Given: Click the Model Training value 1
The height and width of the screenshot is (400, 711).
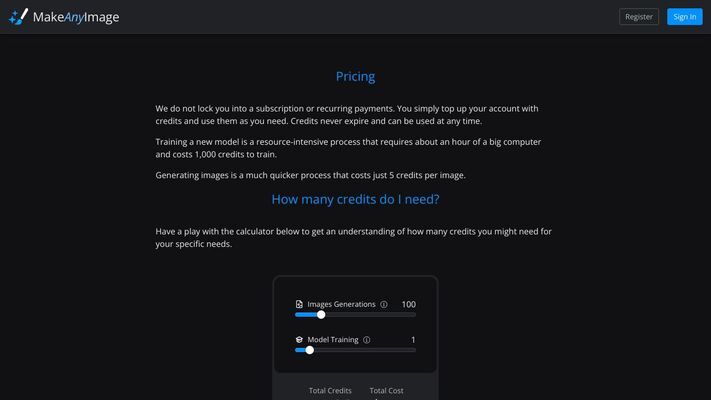Looking at the screenshot, I should [x=413, y=340].
